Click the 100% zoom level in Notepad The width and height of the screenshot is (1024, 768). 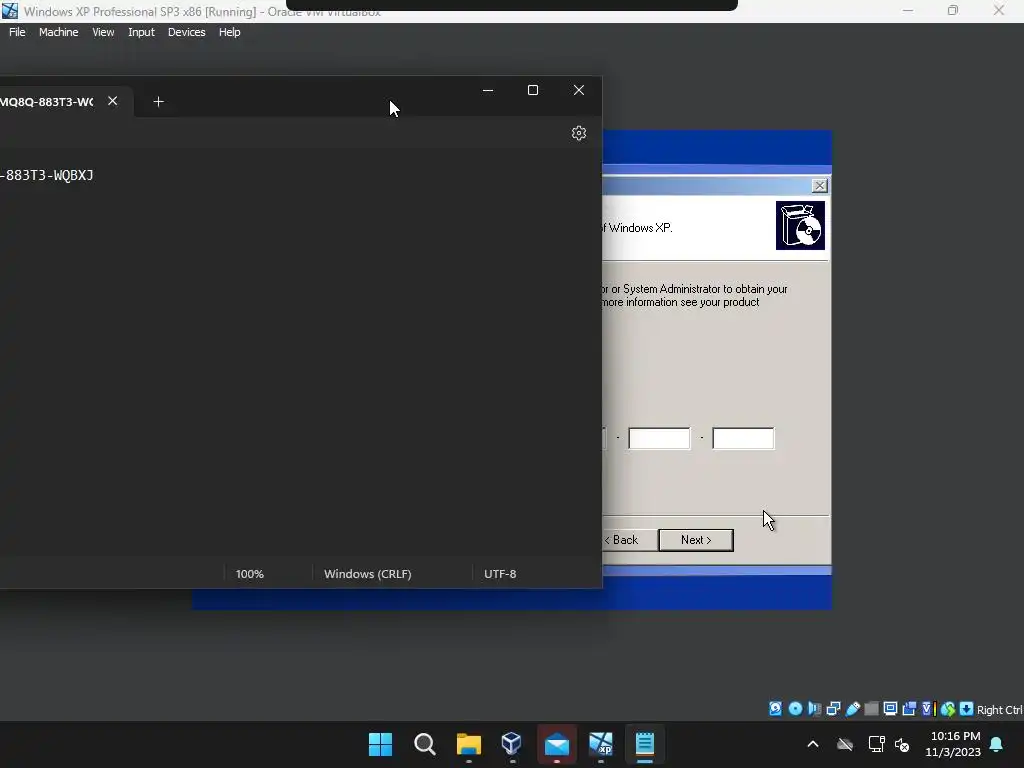(249, 574)
